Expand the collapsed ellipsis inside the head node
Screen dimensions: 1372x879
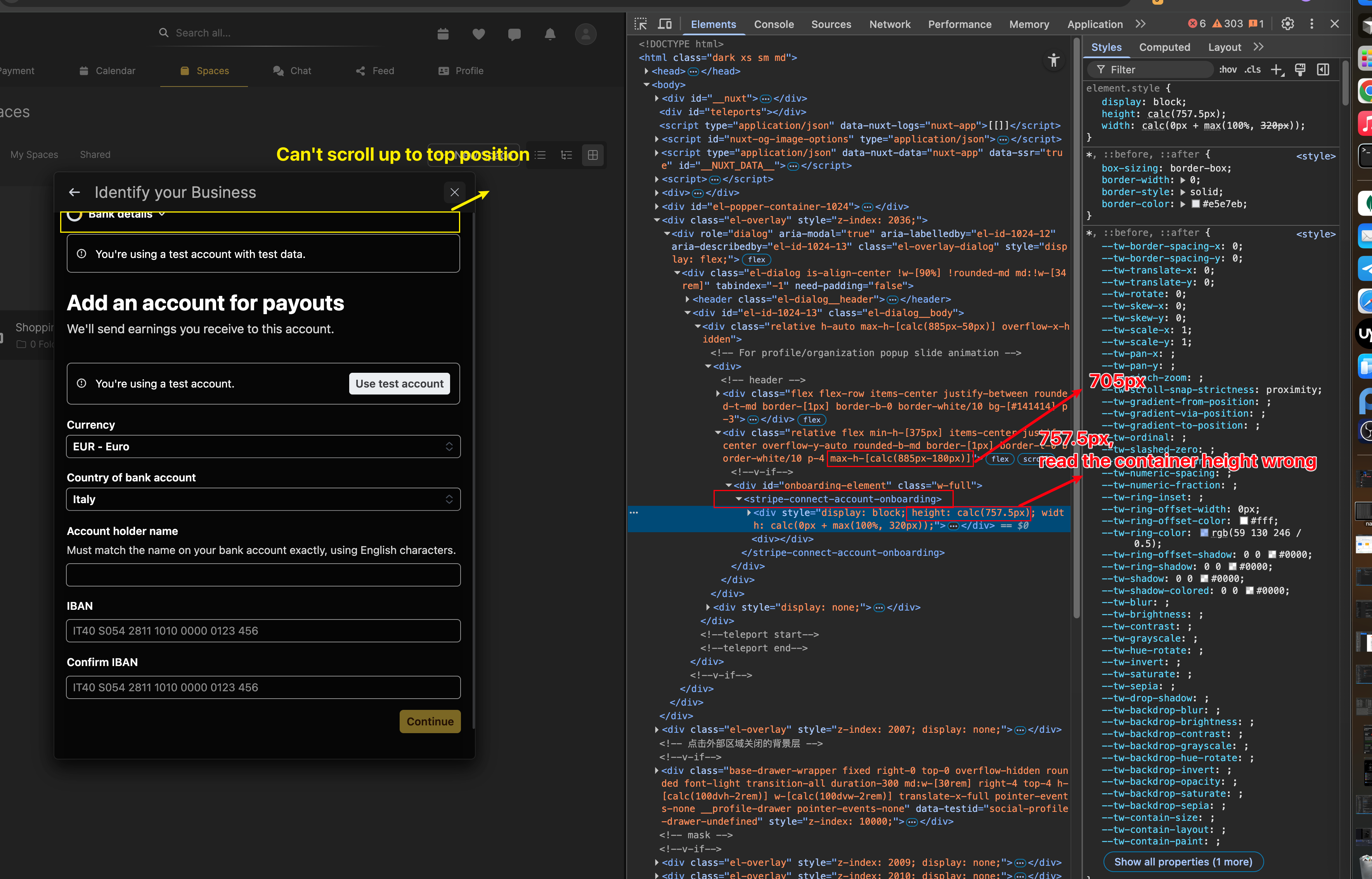693,72
